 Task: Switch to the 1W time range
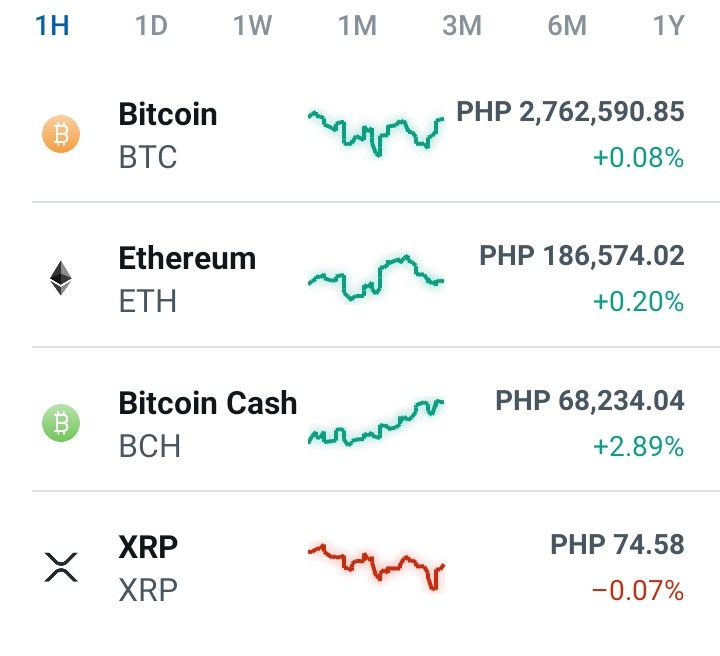coord(253,25)
